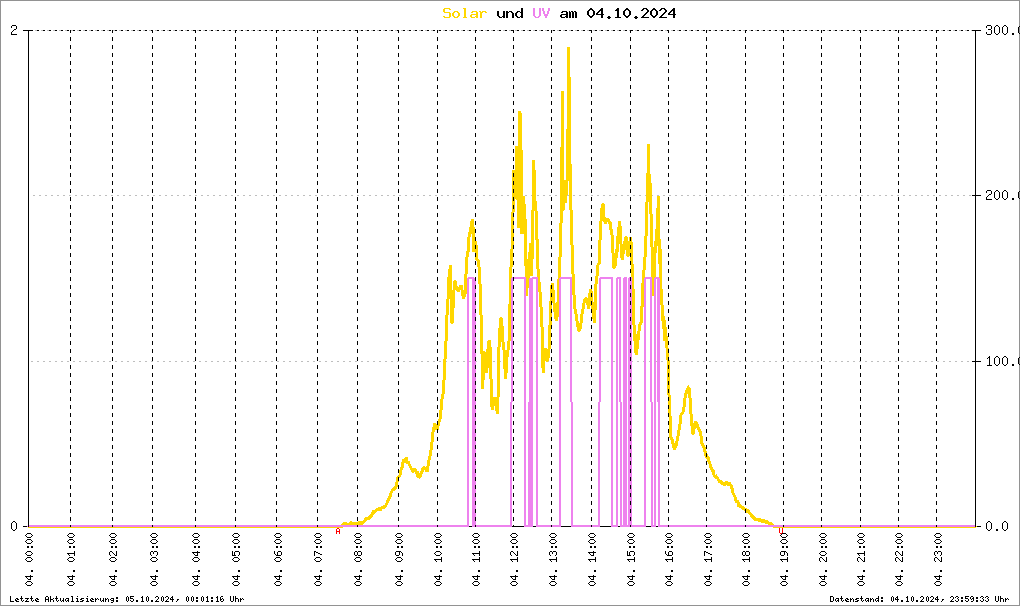Click the time label '04. 12:00'
This screenshot has width=1020, height=606.
click(514, 560)
